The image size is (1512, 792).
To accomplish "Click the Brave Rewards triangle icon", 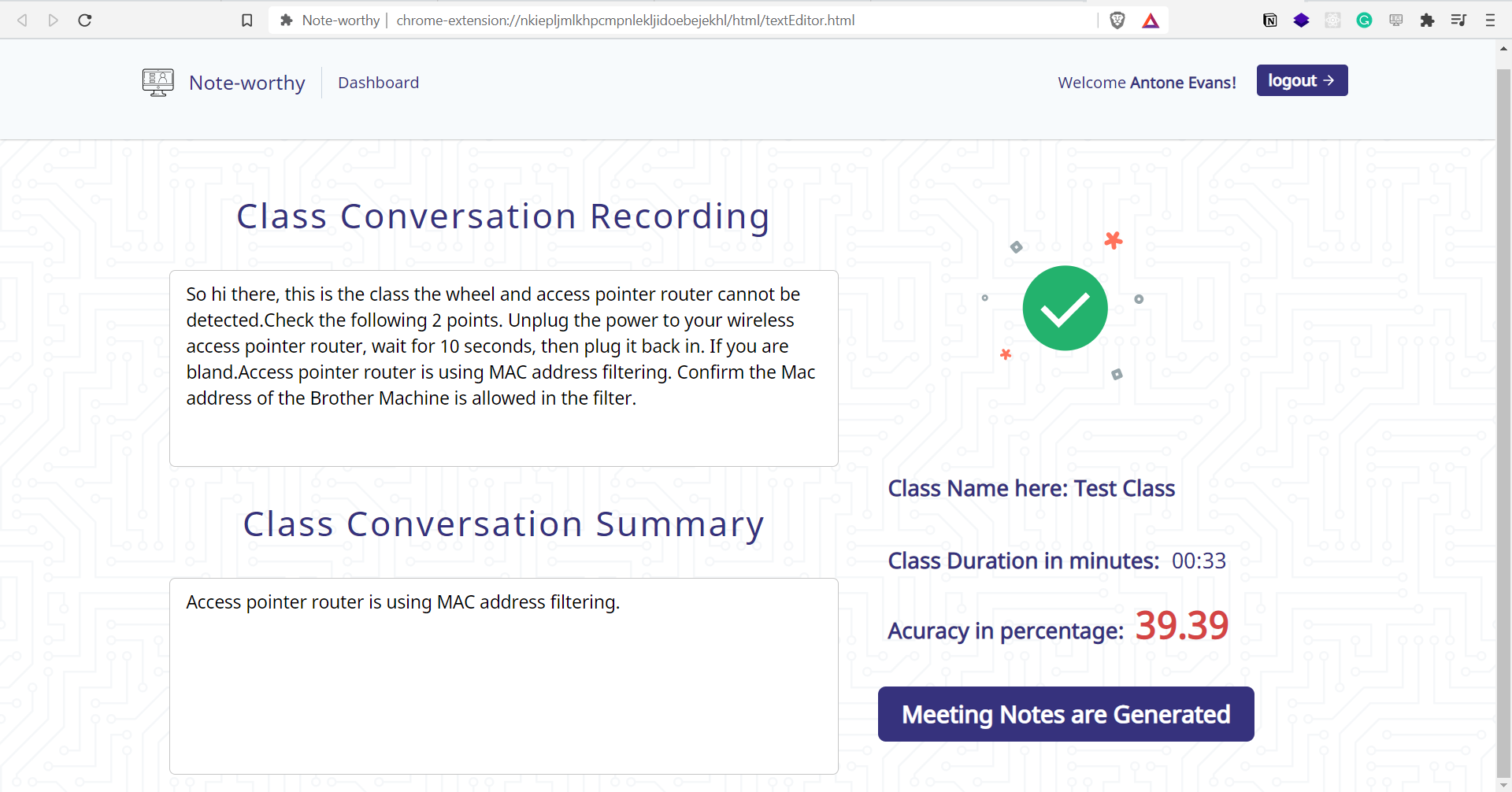I will [x=1151, y=20].
